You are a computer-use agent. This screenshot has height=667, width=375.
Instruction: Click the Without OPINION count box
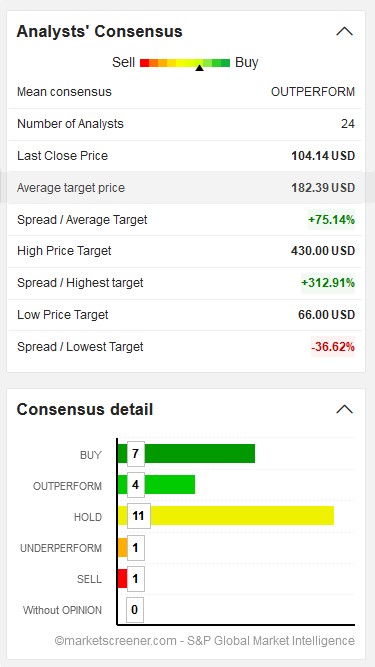click(x=135, y=610)
